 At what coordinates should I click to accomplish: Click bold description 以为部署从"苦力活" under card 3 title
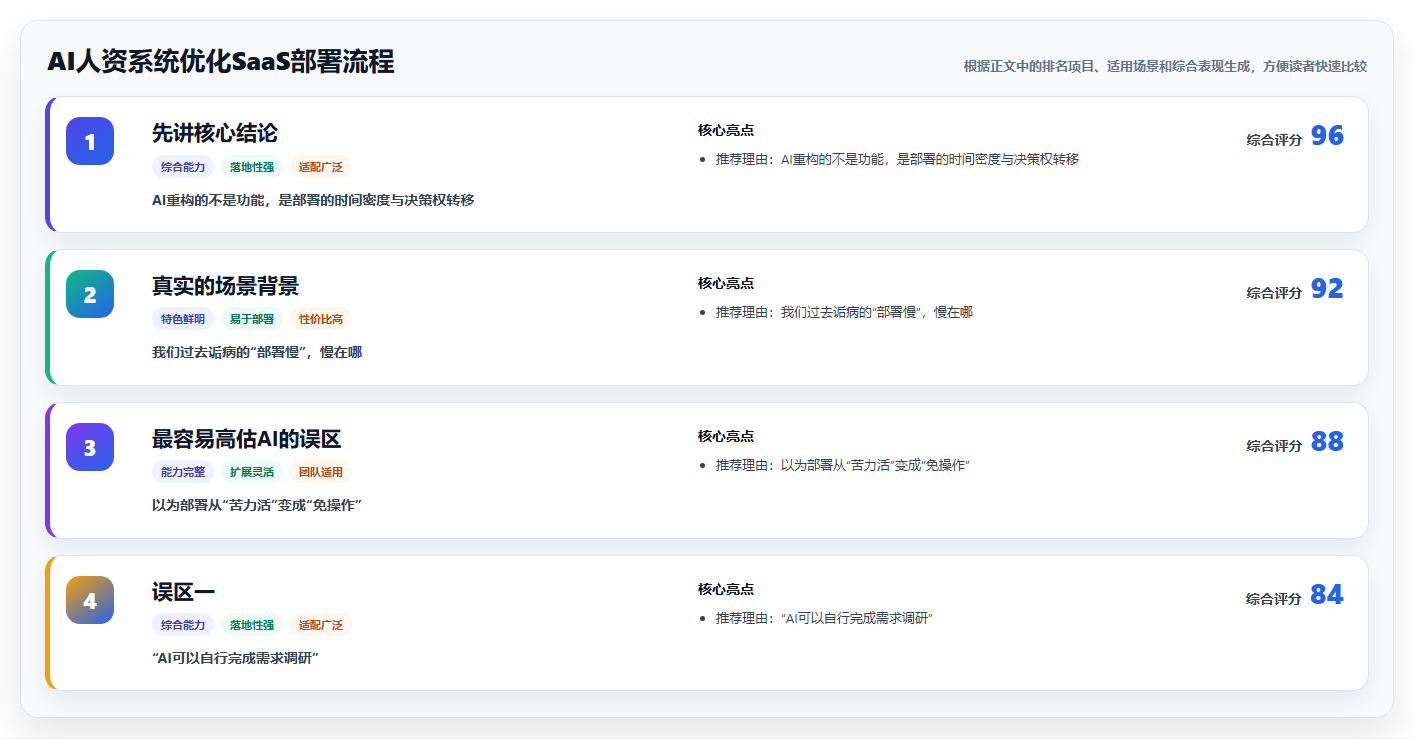pos(257,506)
